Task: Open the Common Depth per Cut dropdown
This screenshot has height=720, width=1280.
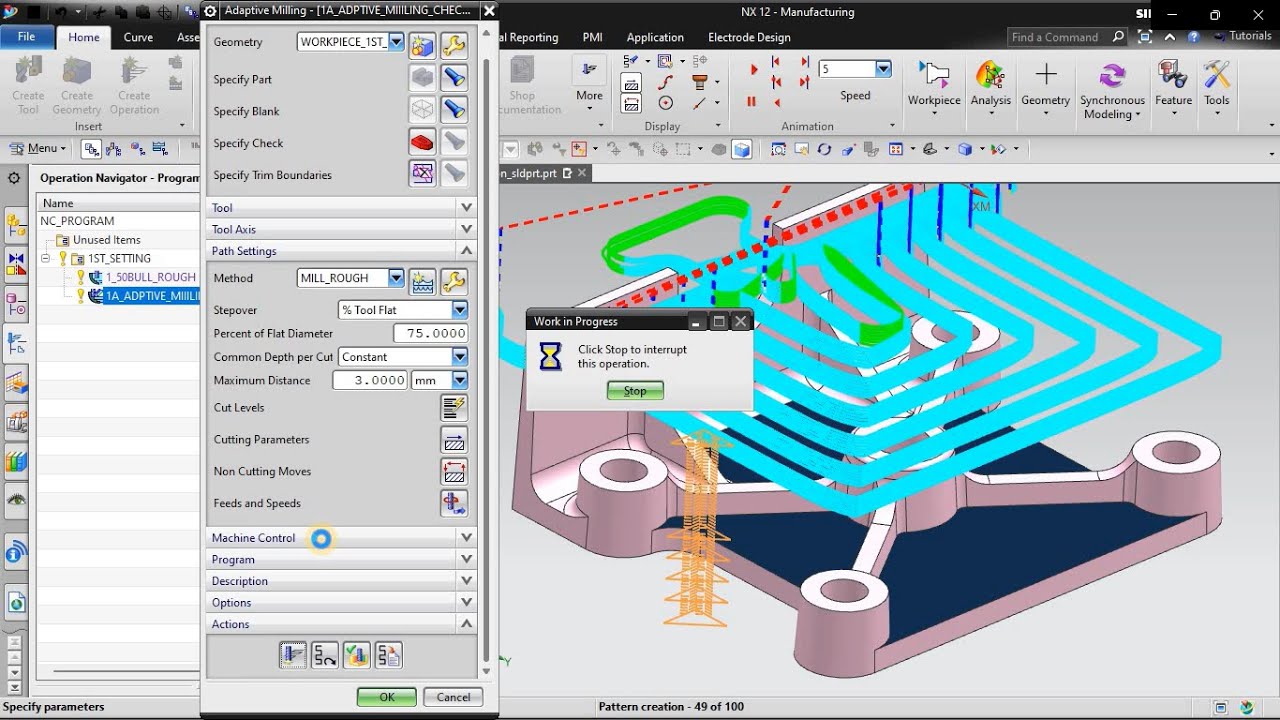Action: click(459, 357)
